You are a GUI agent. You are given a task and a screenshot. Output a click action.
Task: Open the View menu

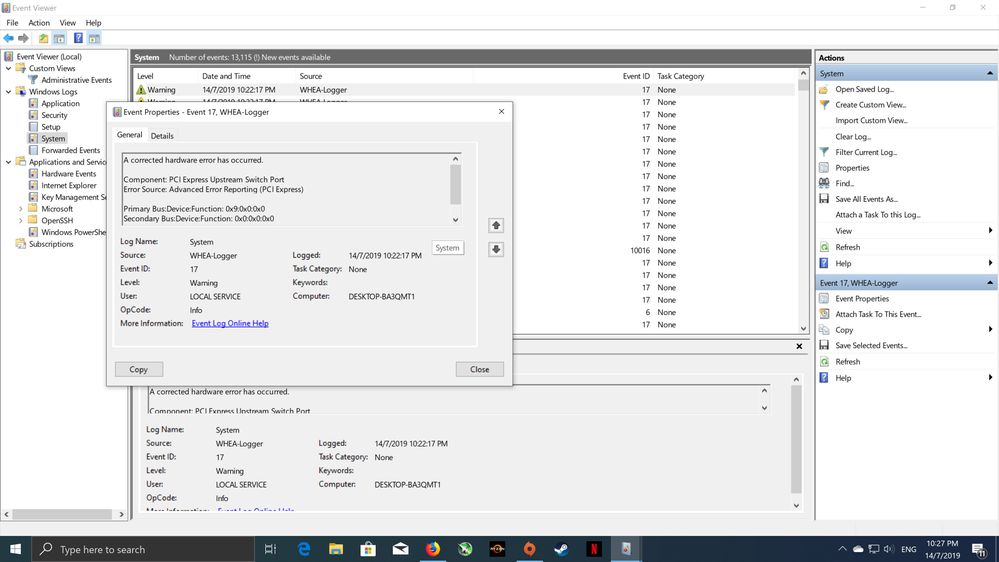[68, 22]
